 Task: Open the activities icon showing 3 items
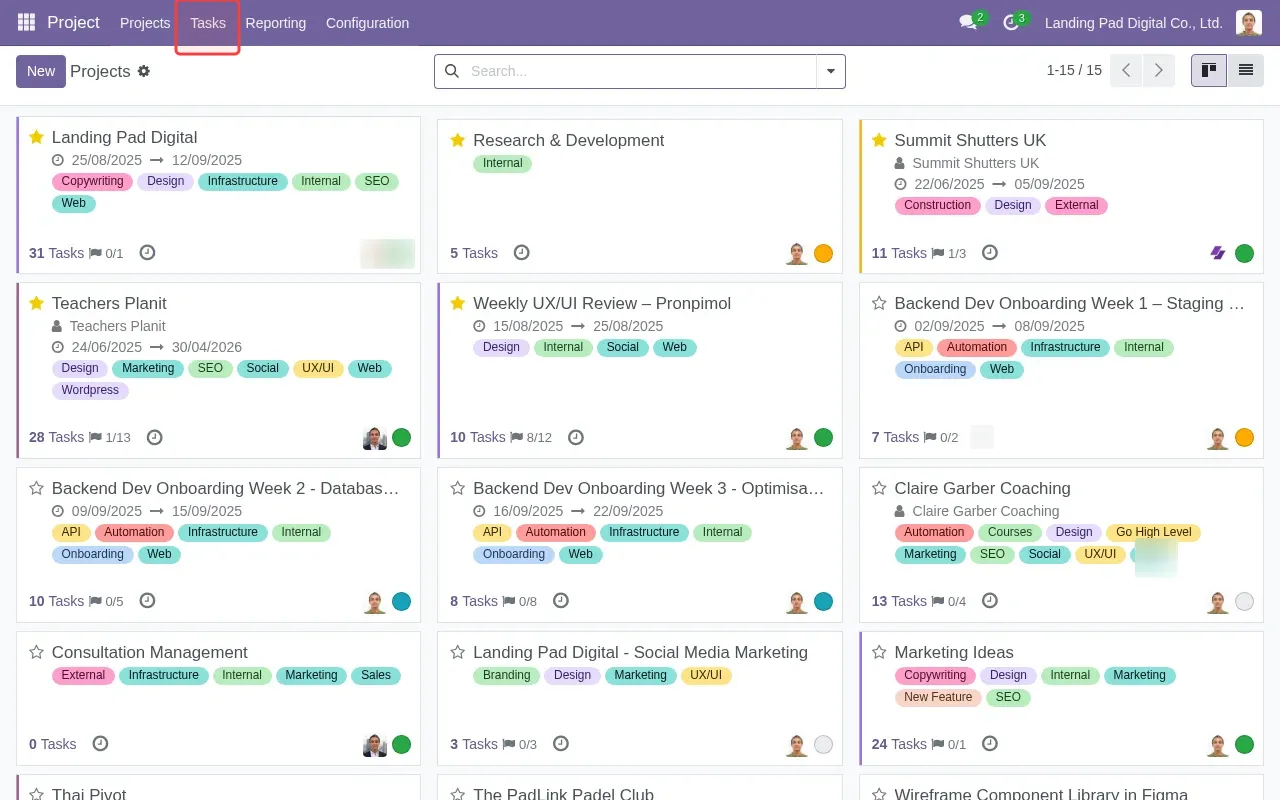tap(1011, 21)
